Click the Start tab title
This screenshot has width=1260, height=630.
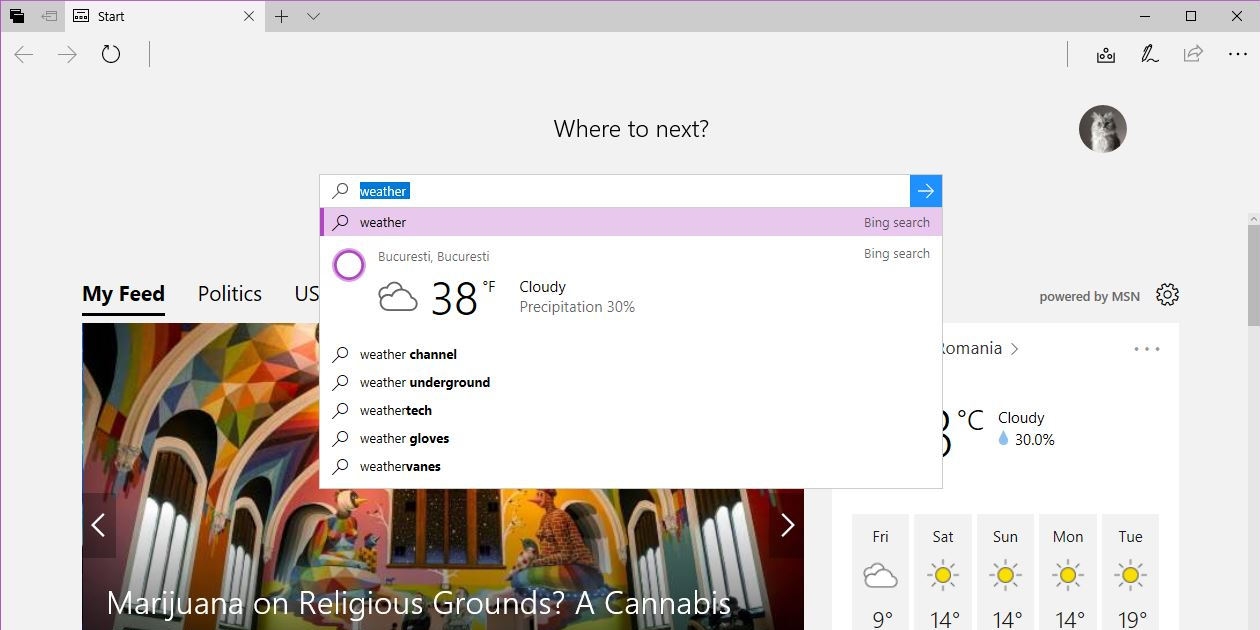111,16
